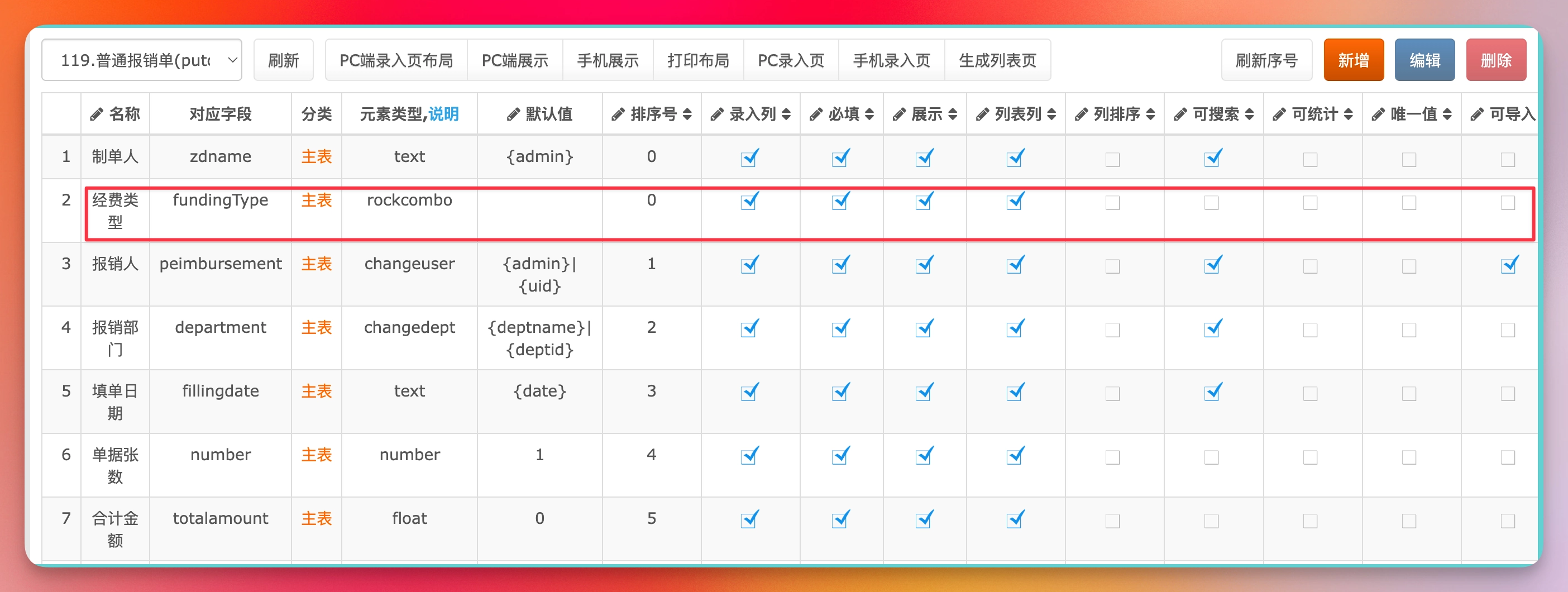1568x592 pixels.
Task: Click the pencil icon beside 录入列 header
Action: click(x=717, y=114)
